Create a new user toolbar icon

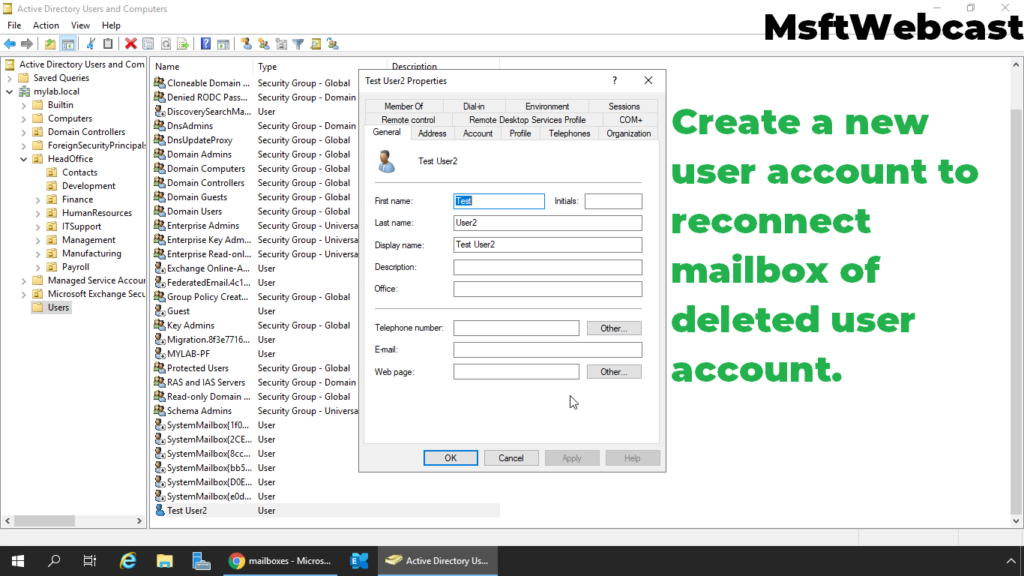click(246, 44)
